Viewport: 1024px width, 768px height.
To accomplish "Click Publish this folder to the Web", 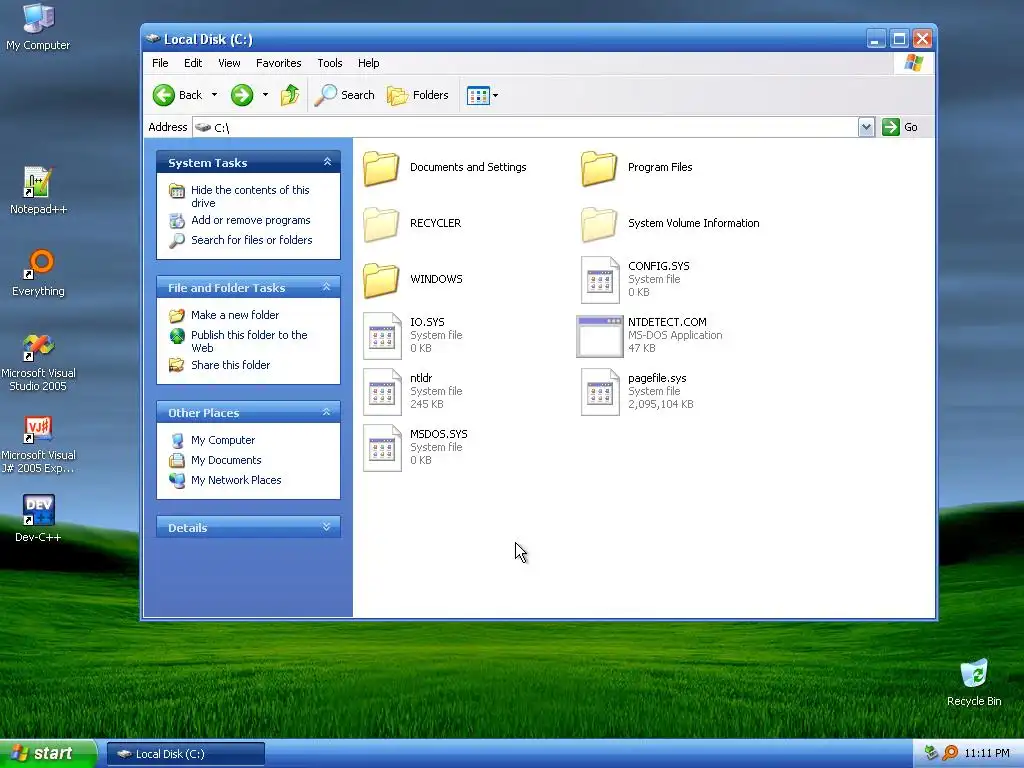I will point(249,342).
